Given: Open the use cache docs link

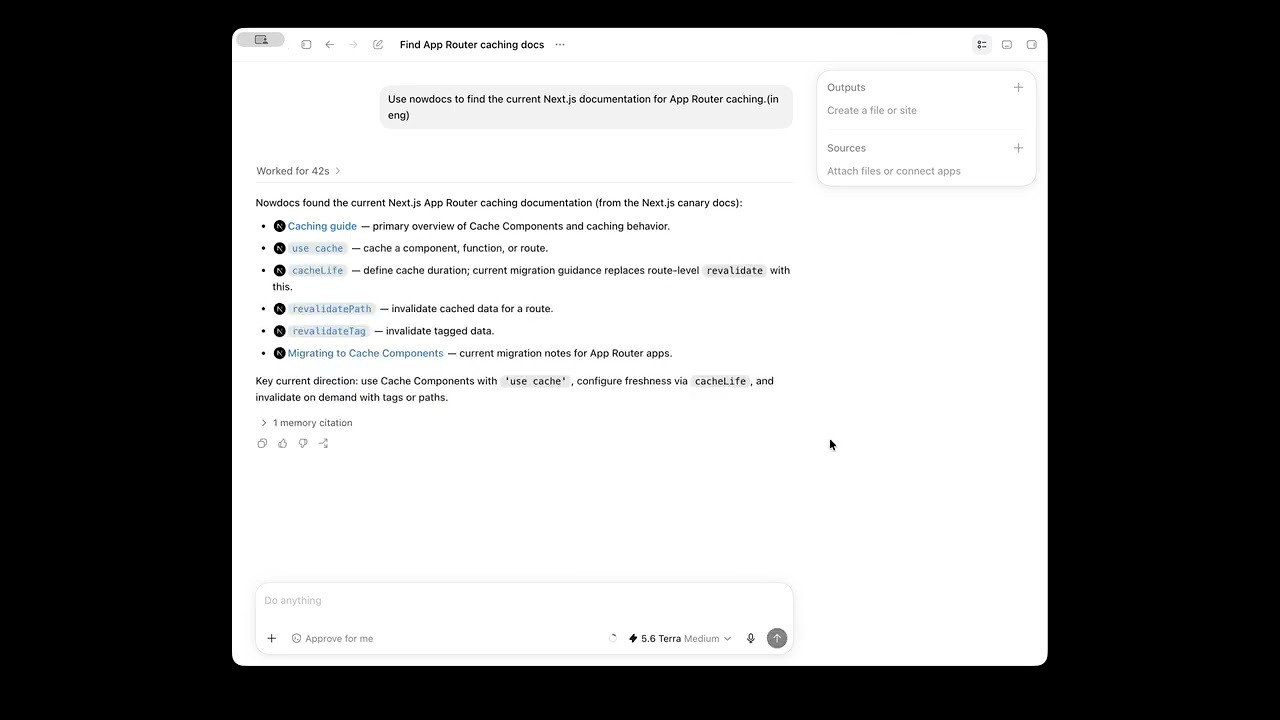Looking at the screenshot, I should click(317, 248).
